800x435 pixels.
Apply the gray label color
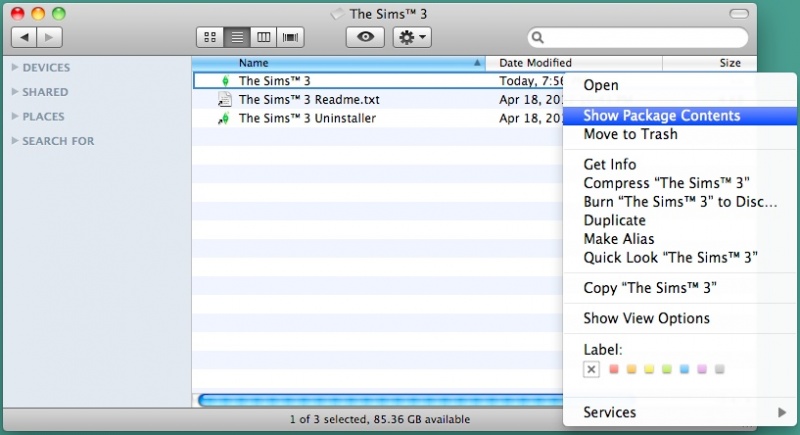[719, 369]
